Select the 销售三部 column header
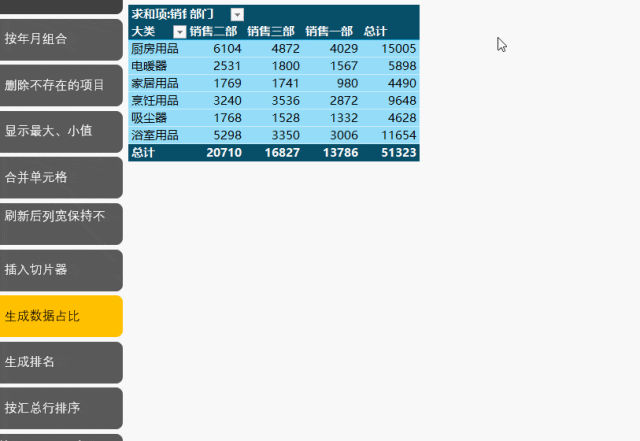This screenshot has width=640, height=441. (271, 31)
